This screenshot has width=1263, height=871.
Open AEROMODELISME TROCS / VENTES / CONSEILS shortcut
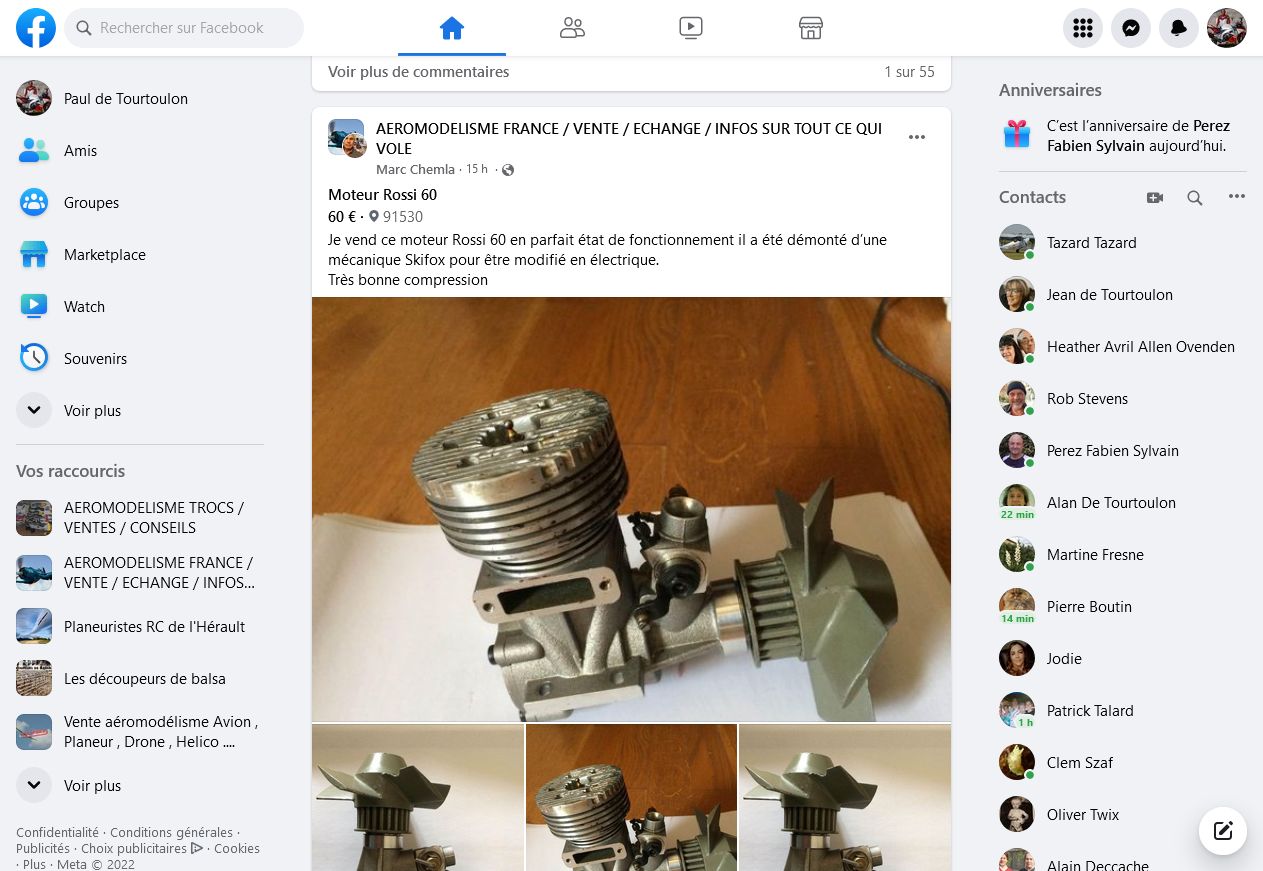(140, 517)
